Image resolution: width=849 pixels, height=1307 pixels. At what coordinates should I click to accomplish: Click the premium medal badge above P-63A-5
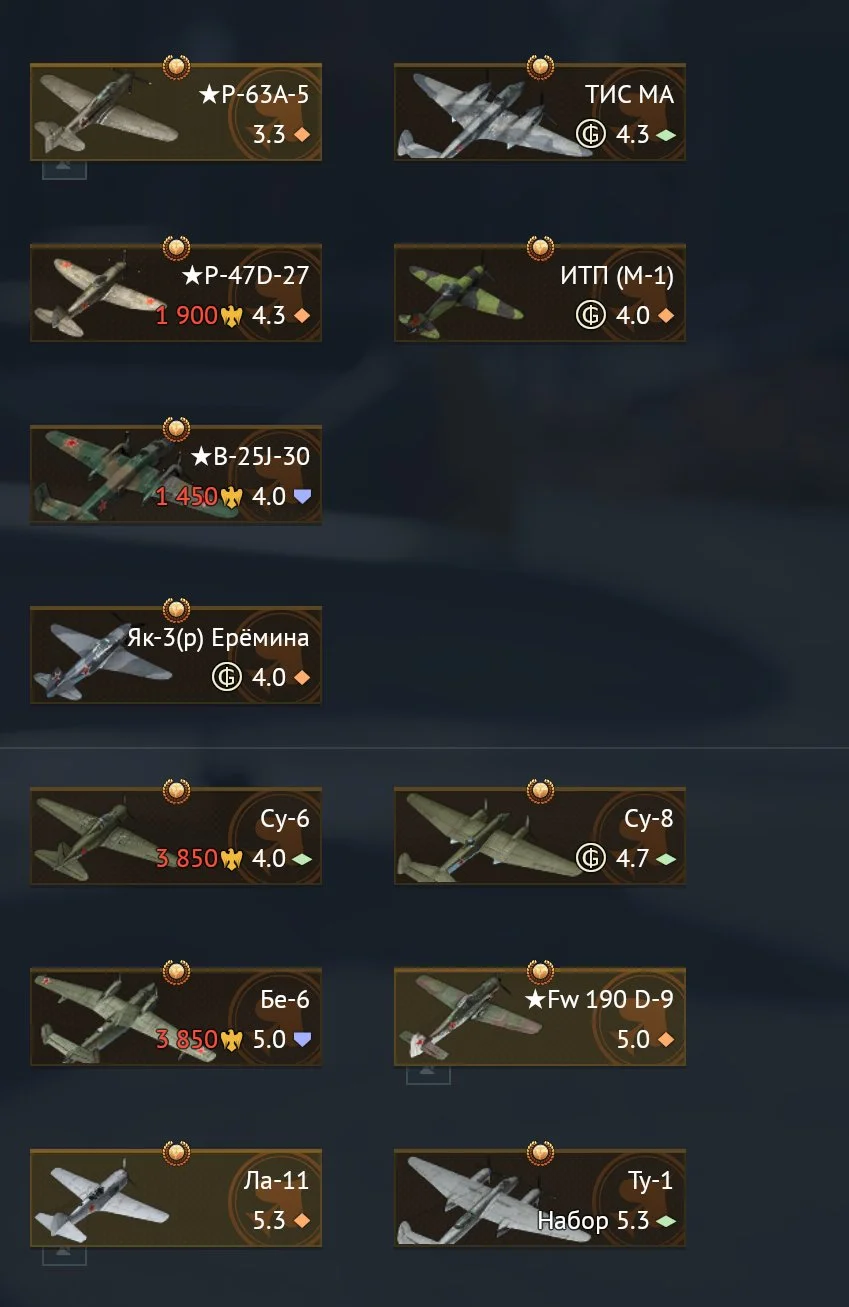[x=176, y=67]
